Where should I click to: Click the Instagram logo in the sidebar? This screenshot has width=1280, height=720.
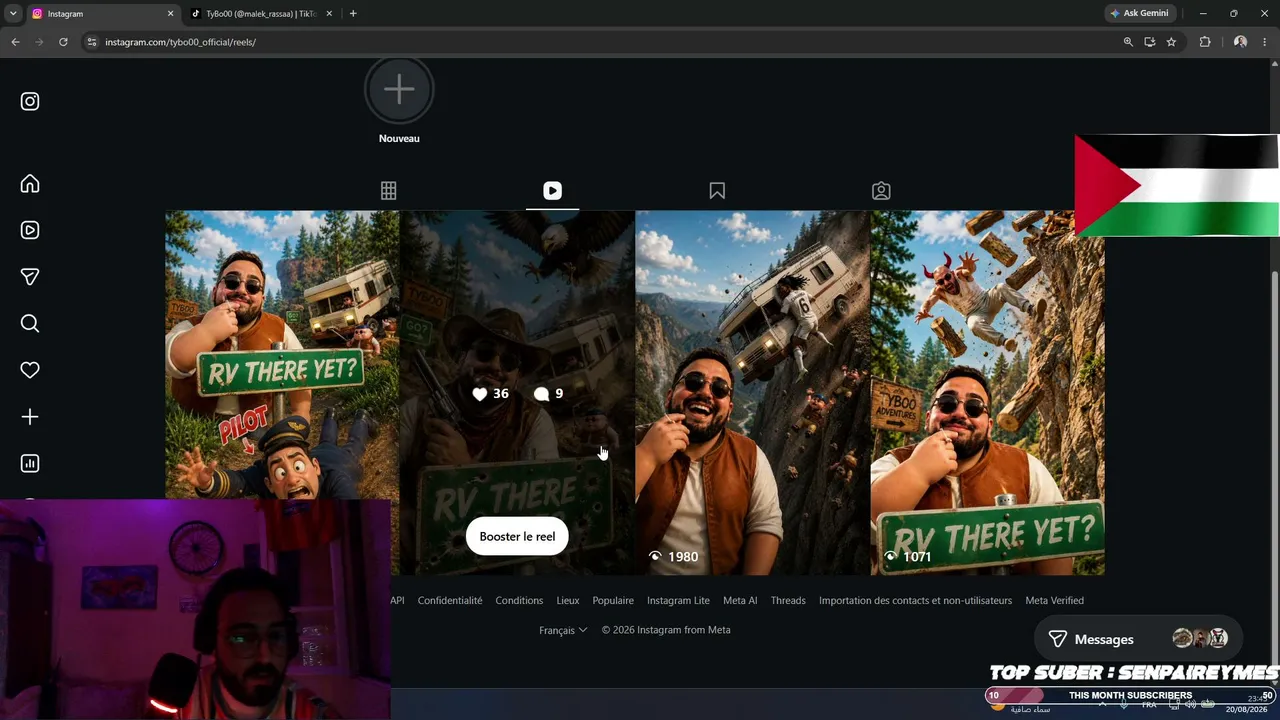click(x=30, y=101)
